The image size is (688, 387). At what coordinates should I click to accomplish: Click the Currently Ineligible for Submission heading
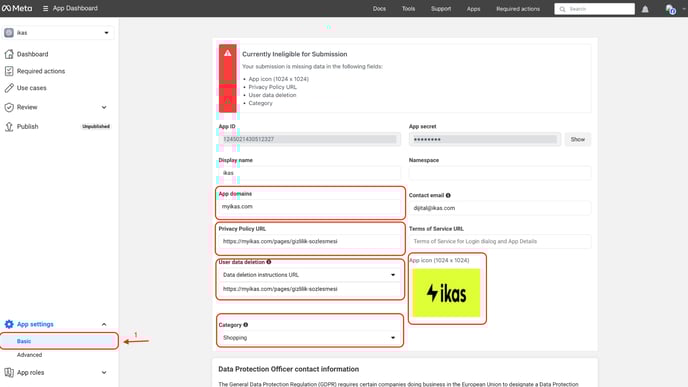coord(294,54)
